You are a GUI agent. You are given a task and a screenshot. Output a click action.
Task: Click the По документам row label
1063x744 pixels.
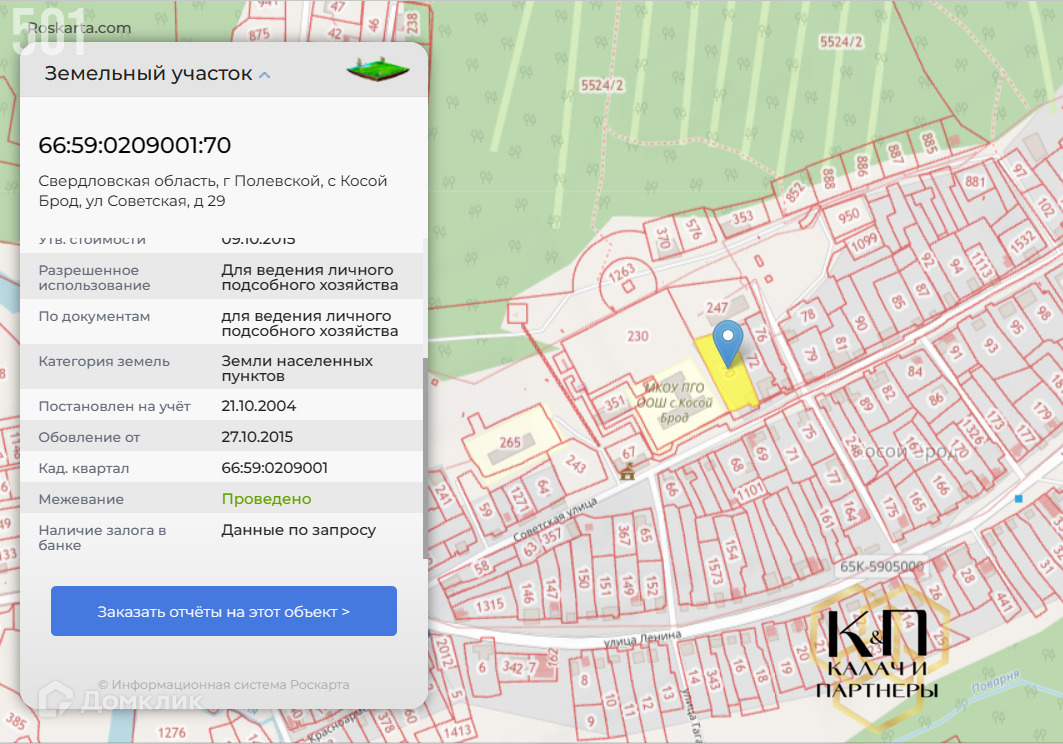pos(94,316)
